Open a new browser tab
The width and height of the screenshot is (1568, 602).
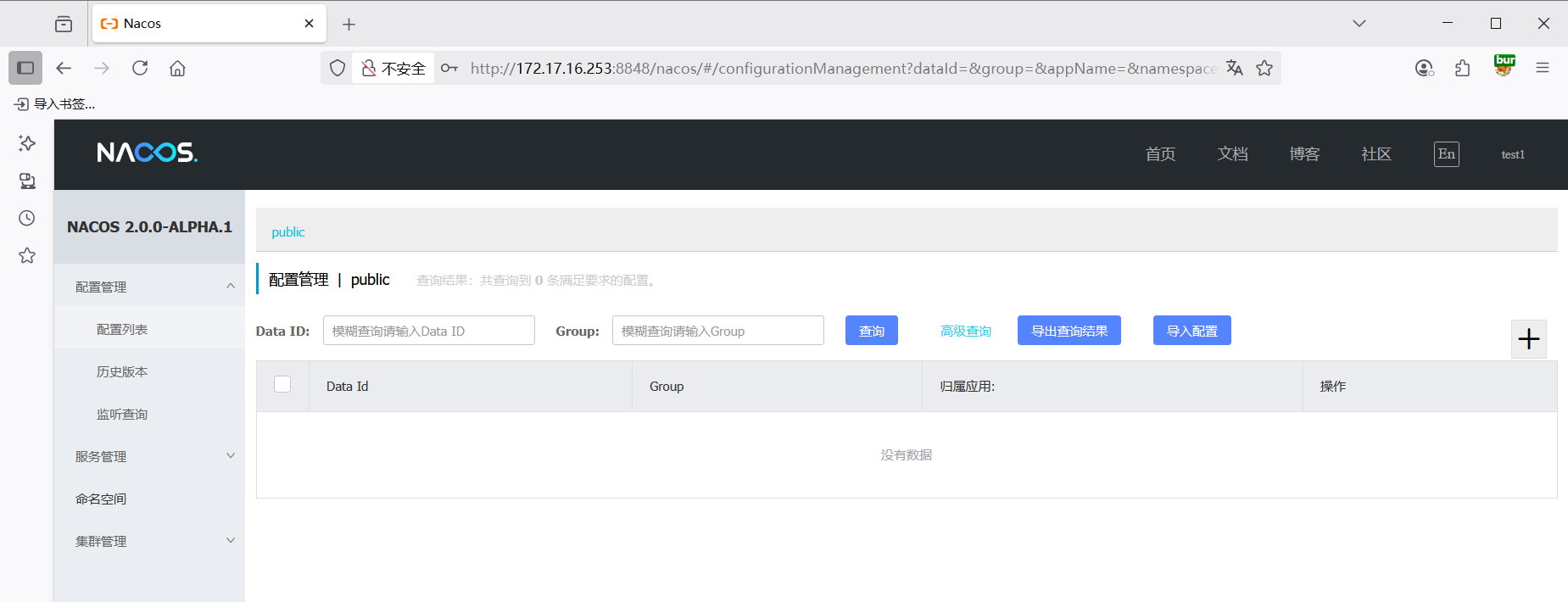click(349, 24)
